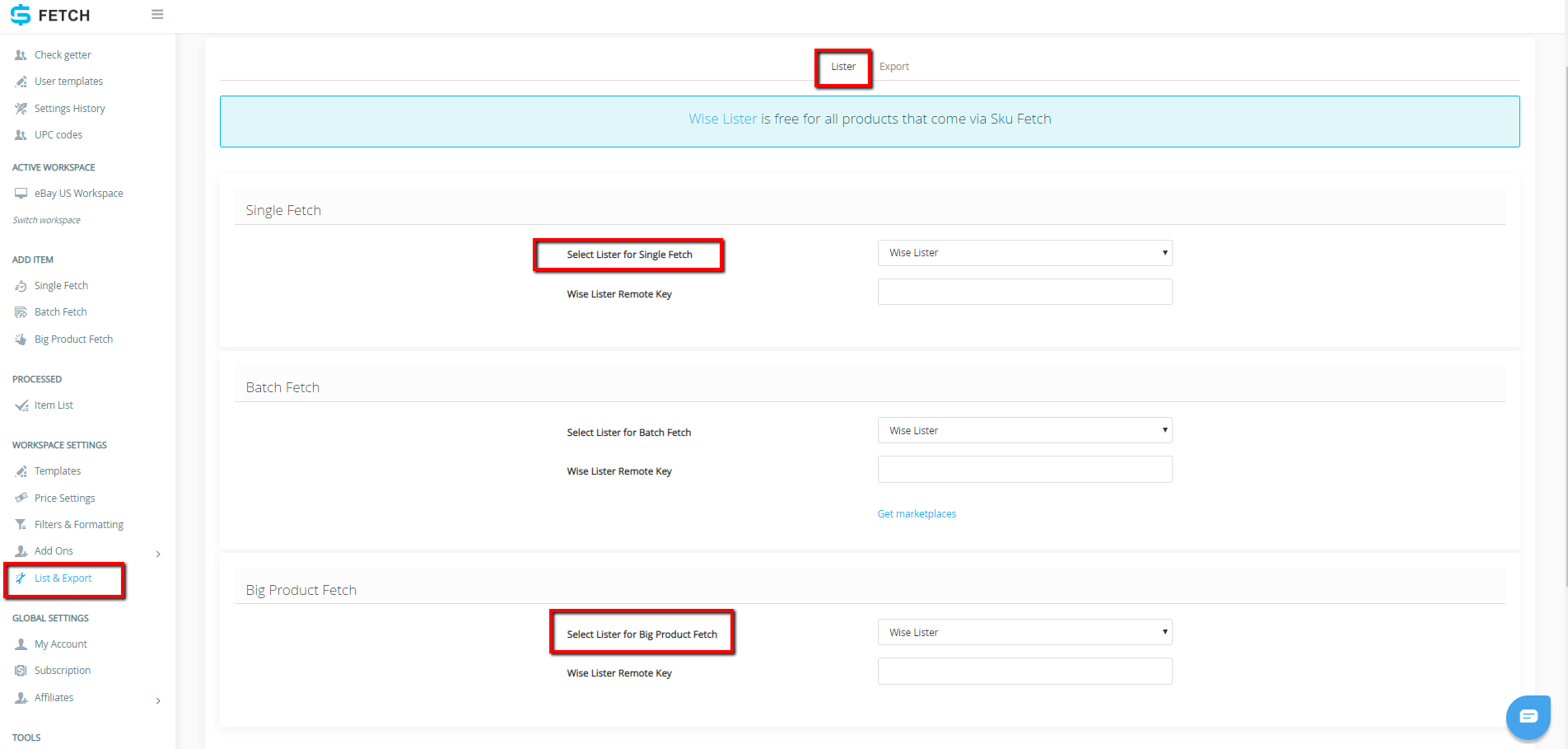Viewport: 1568px width, 749px height.
Task: Open User templates menu item
Action: (x=68, y=82)
